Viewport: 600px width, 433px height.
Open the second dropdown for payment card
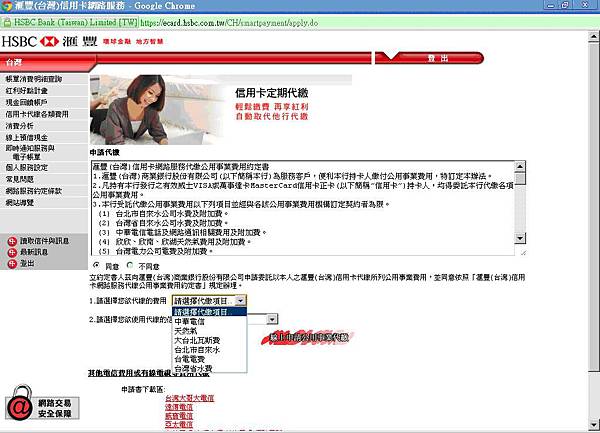[272, 319]
